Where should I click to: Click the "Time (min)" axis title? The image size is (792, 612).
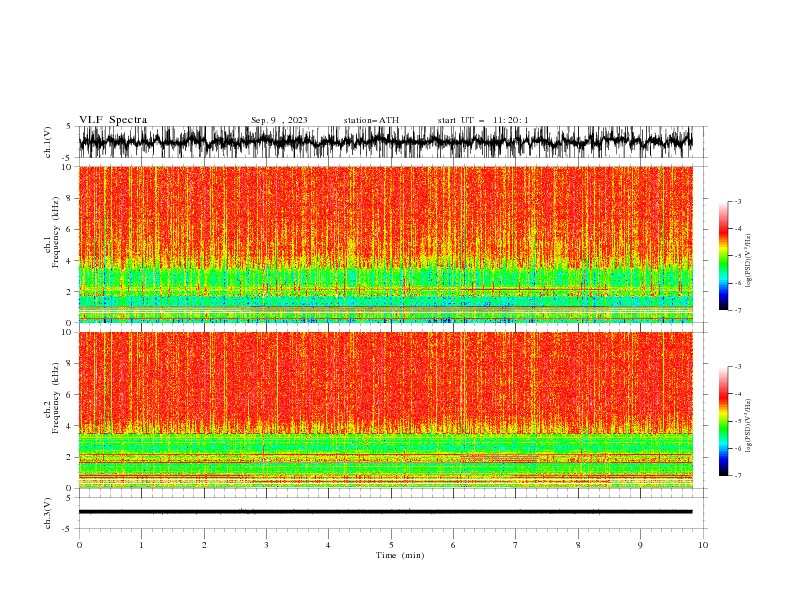pos(400,555)
